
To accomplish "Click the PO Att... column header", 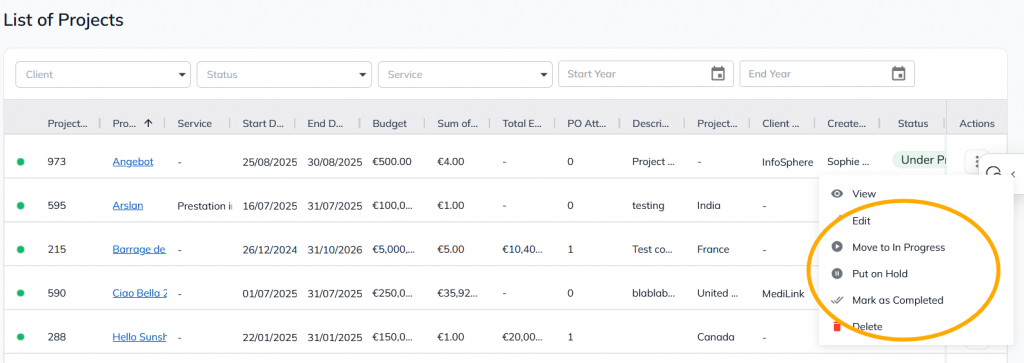I will [x=586, y=123].
